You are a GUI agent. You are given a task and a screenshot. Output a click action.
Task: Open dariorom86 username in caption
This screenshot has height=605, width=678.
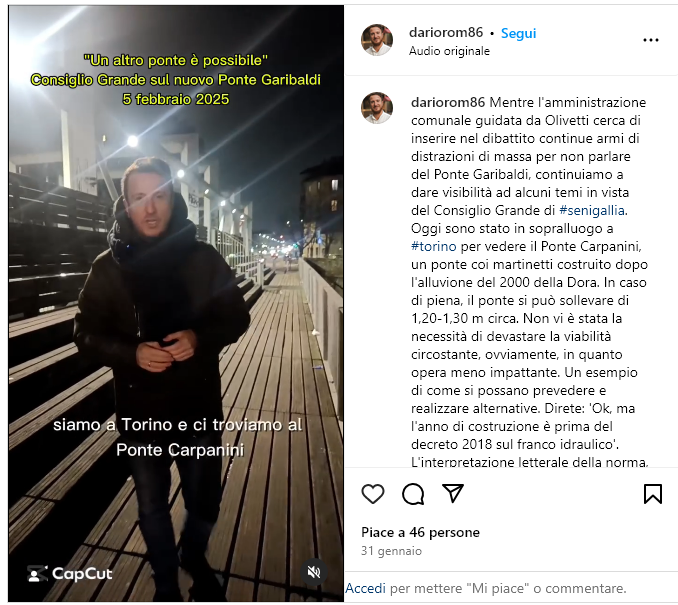(x=448, y=102)
